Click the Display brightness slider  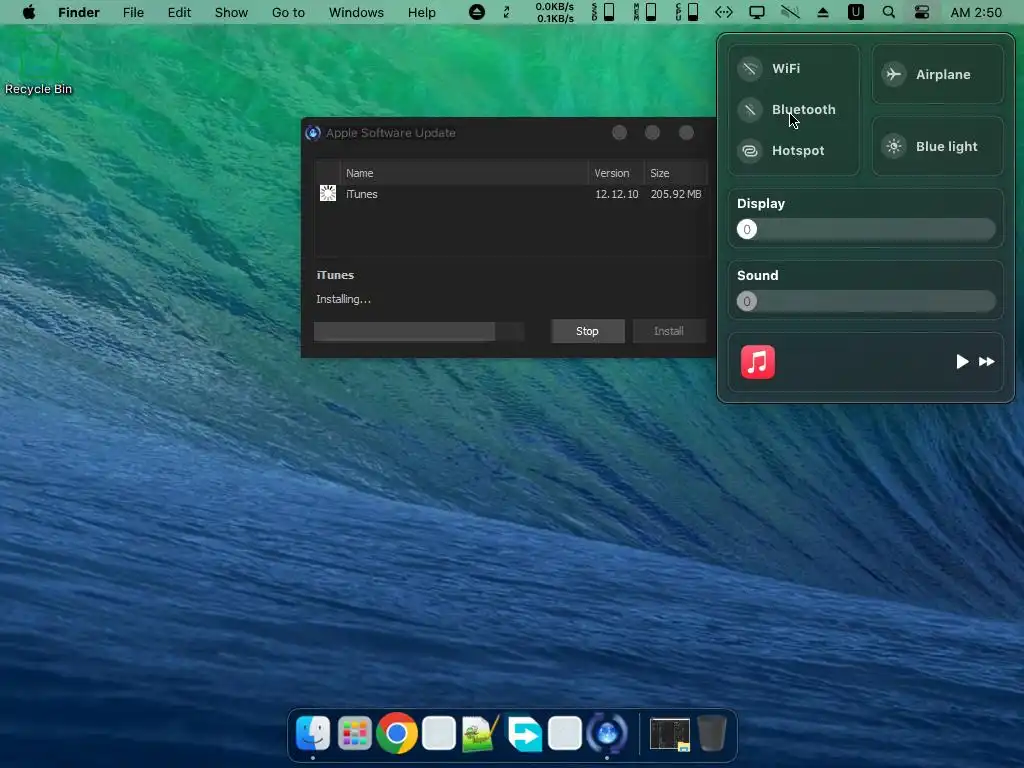tap(866, 229)
